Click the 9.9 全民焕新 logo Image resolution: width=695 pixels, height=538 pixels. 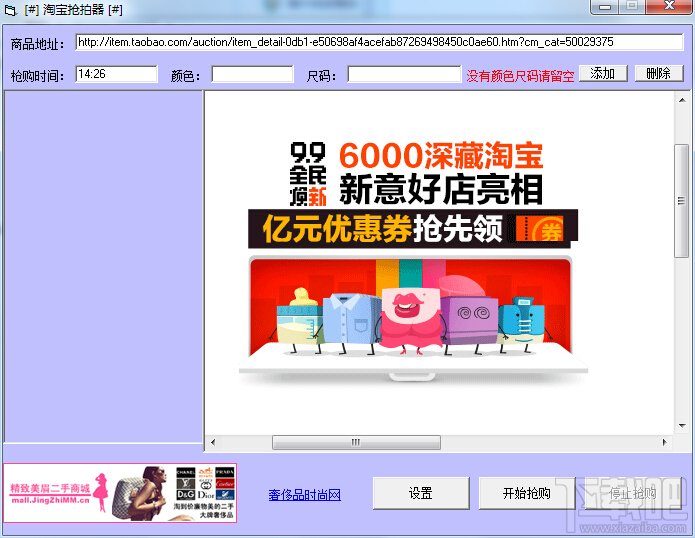pyautogui.click(x=308, y=174)
